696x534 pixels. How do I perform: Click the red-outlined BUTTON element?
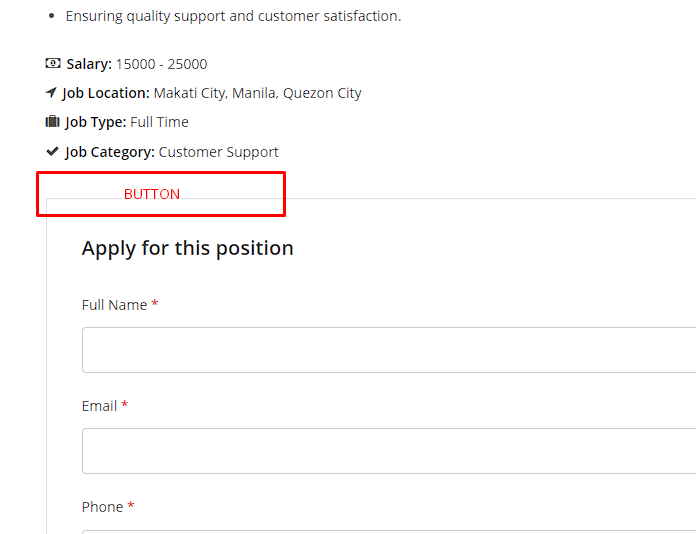(161, 194)
